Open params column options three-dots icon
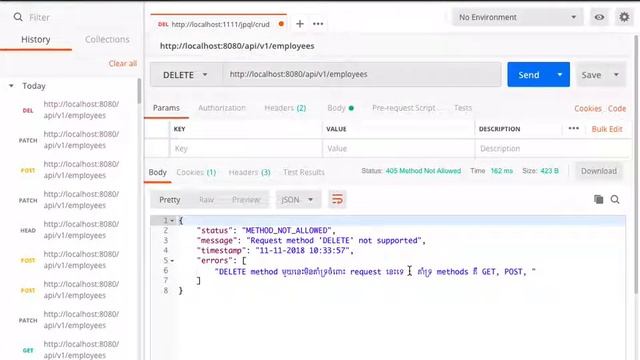This screenshot has height=360, width=640. pos(573,129)
